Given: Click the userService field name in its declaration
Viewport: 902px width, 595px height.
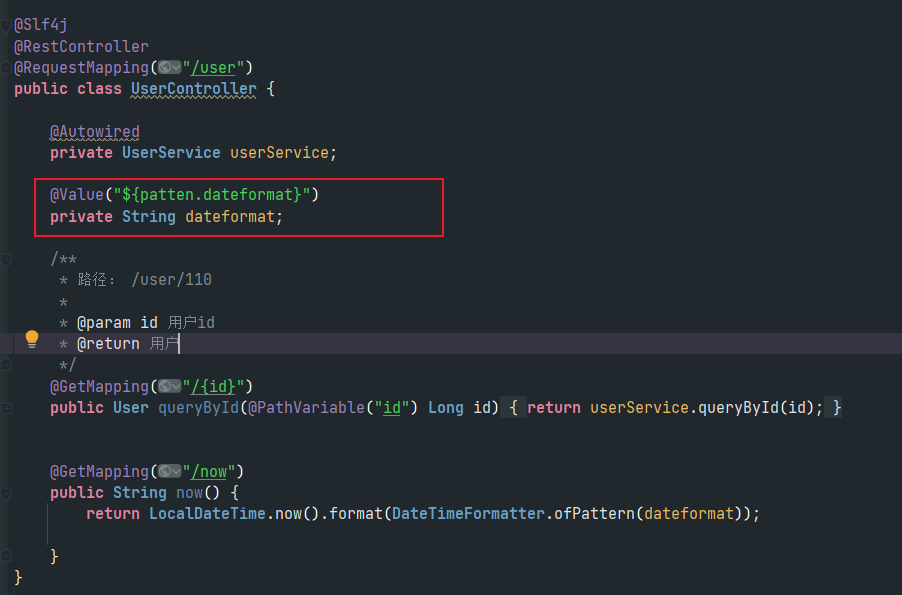Looking at the screenshot, I should coord(279,152).
